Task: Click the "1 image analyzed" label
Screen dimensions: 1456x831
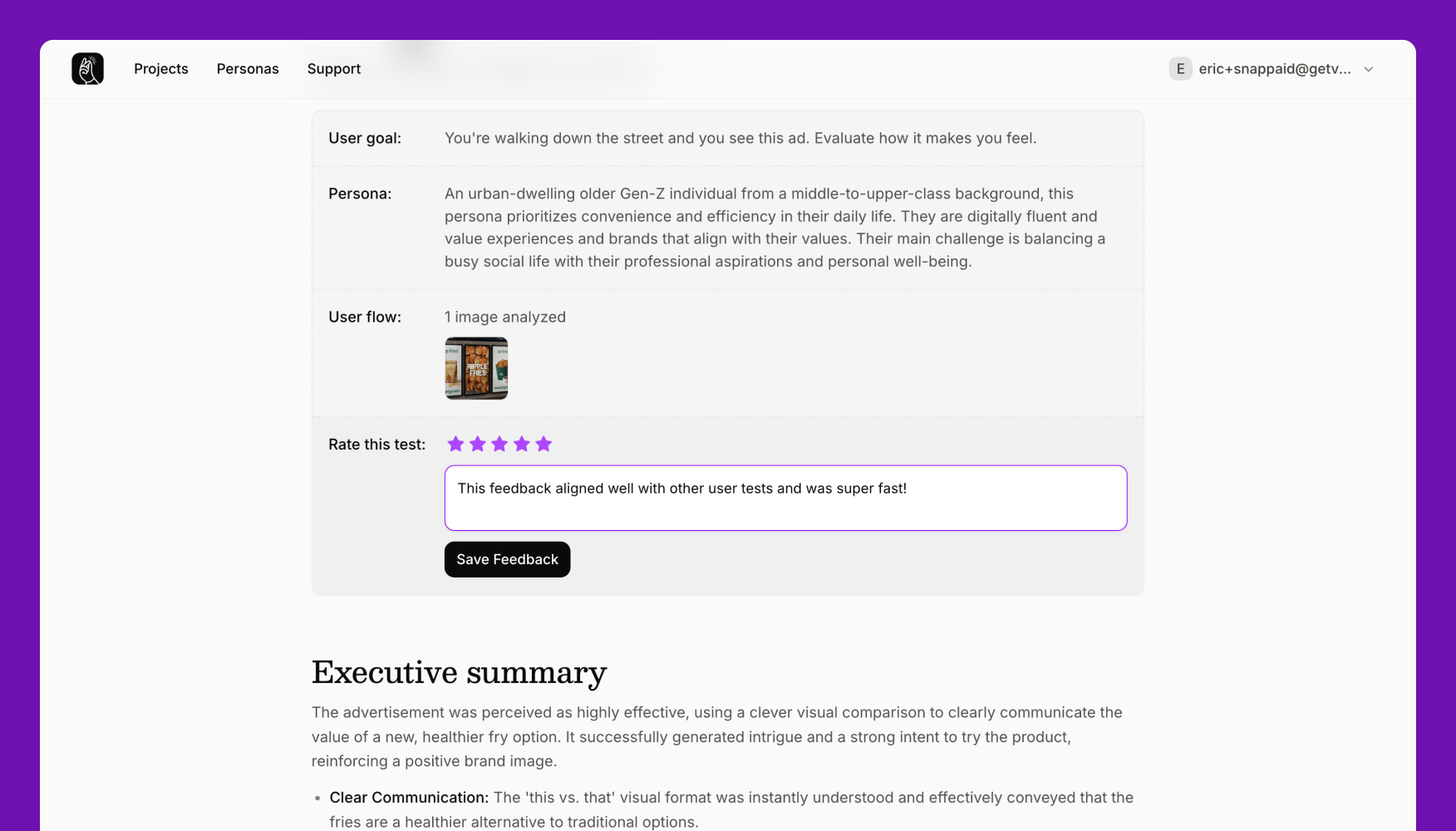Action: [505, 317]
